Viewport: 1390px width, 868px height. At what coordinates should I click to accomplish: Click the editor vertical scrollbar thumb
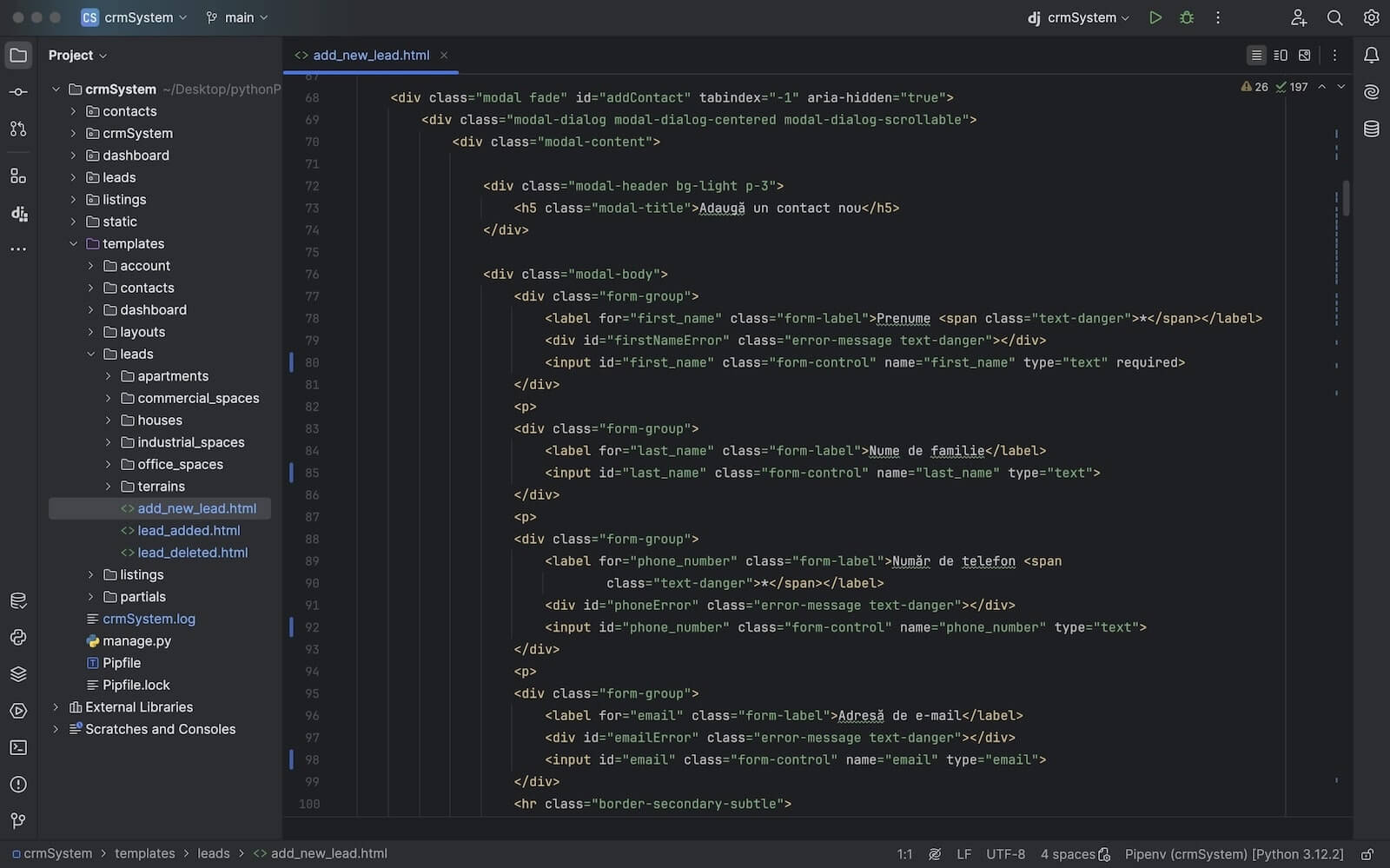1346,198
